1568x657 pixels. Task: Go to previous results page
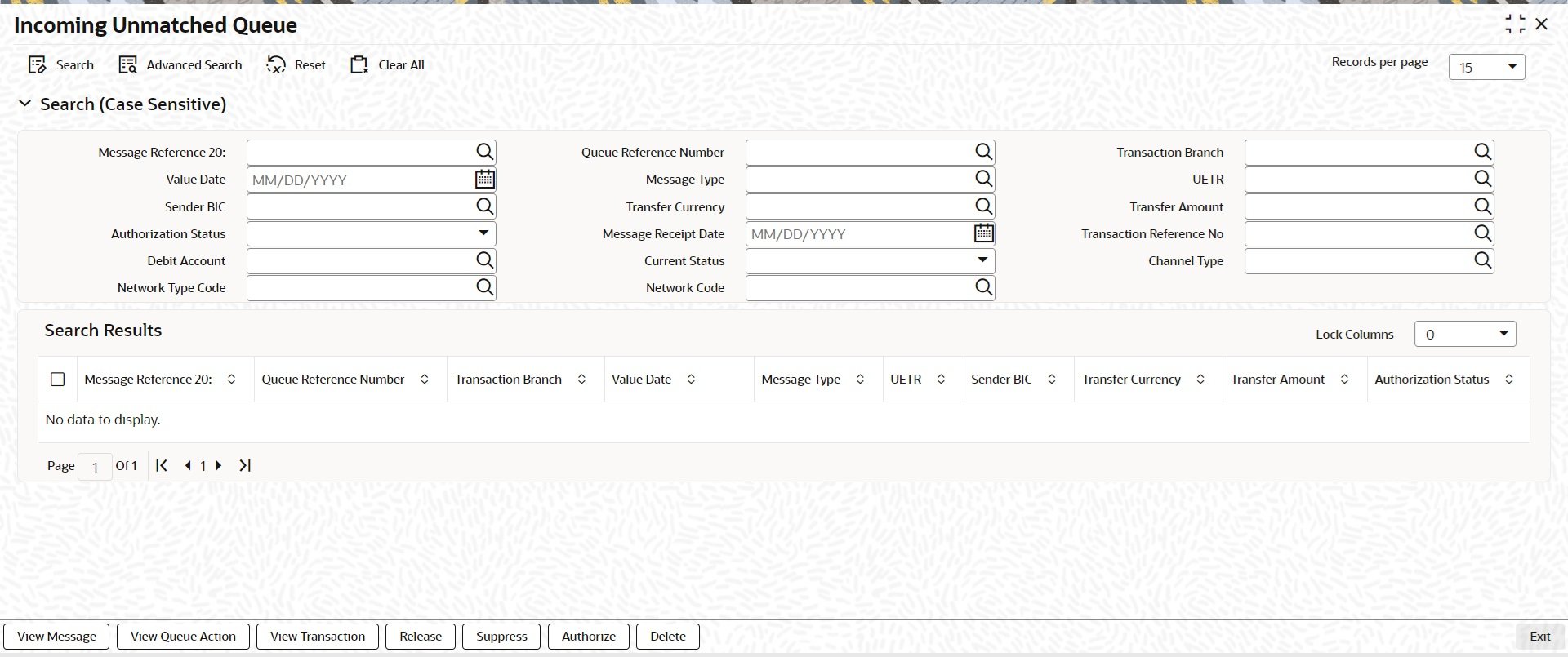(188, 465)
